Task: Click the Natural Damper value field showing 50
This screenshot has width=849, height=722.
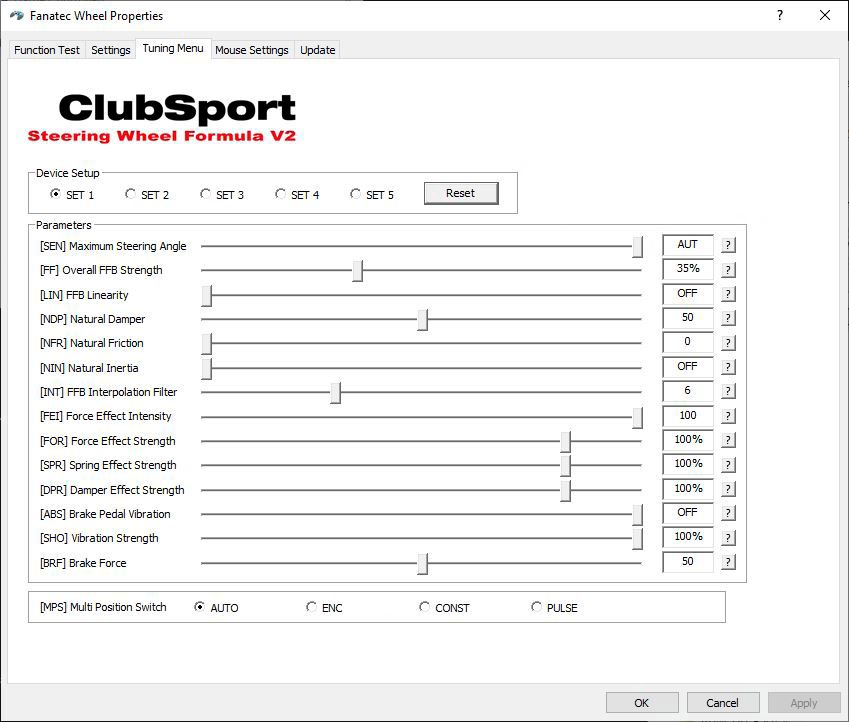Action: point(688,317)
